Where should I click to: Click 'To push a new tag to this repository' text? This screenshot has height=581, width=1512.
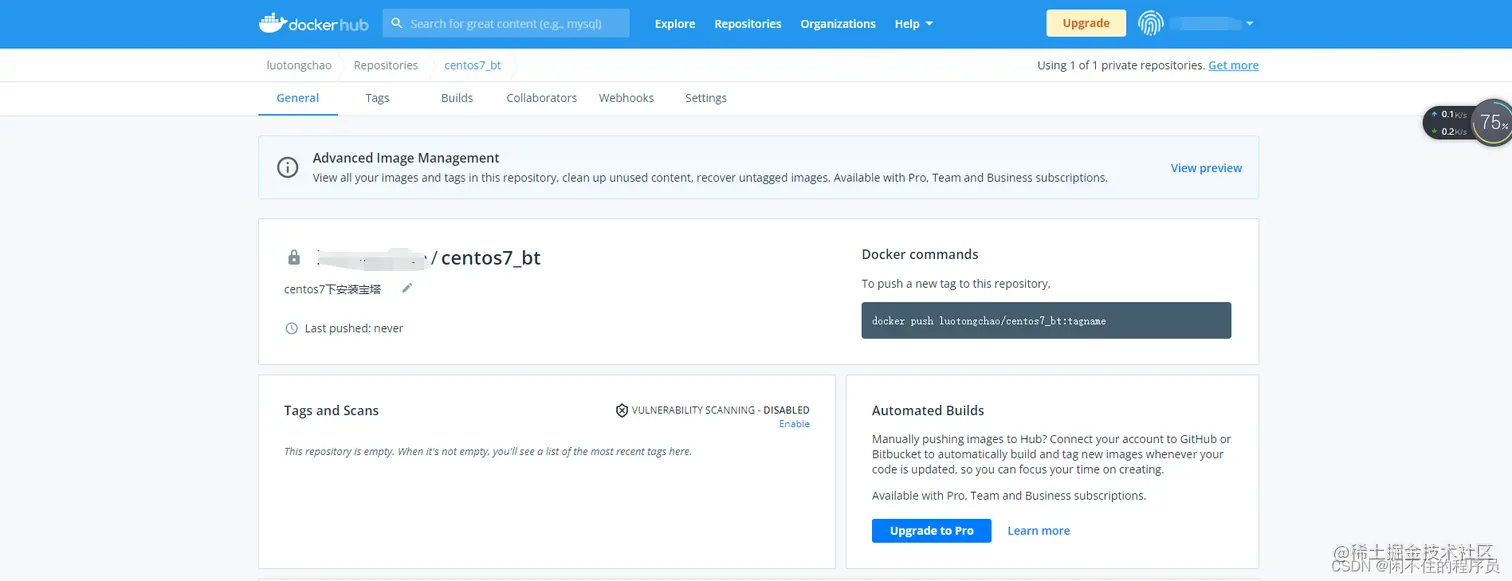click(956, 284)
